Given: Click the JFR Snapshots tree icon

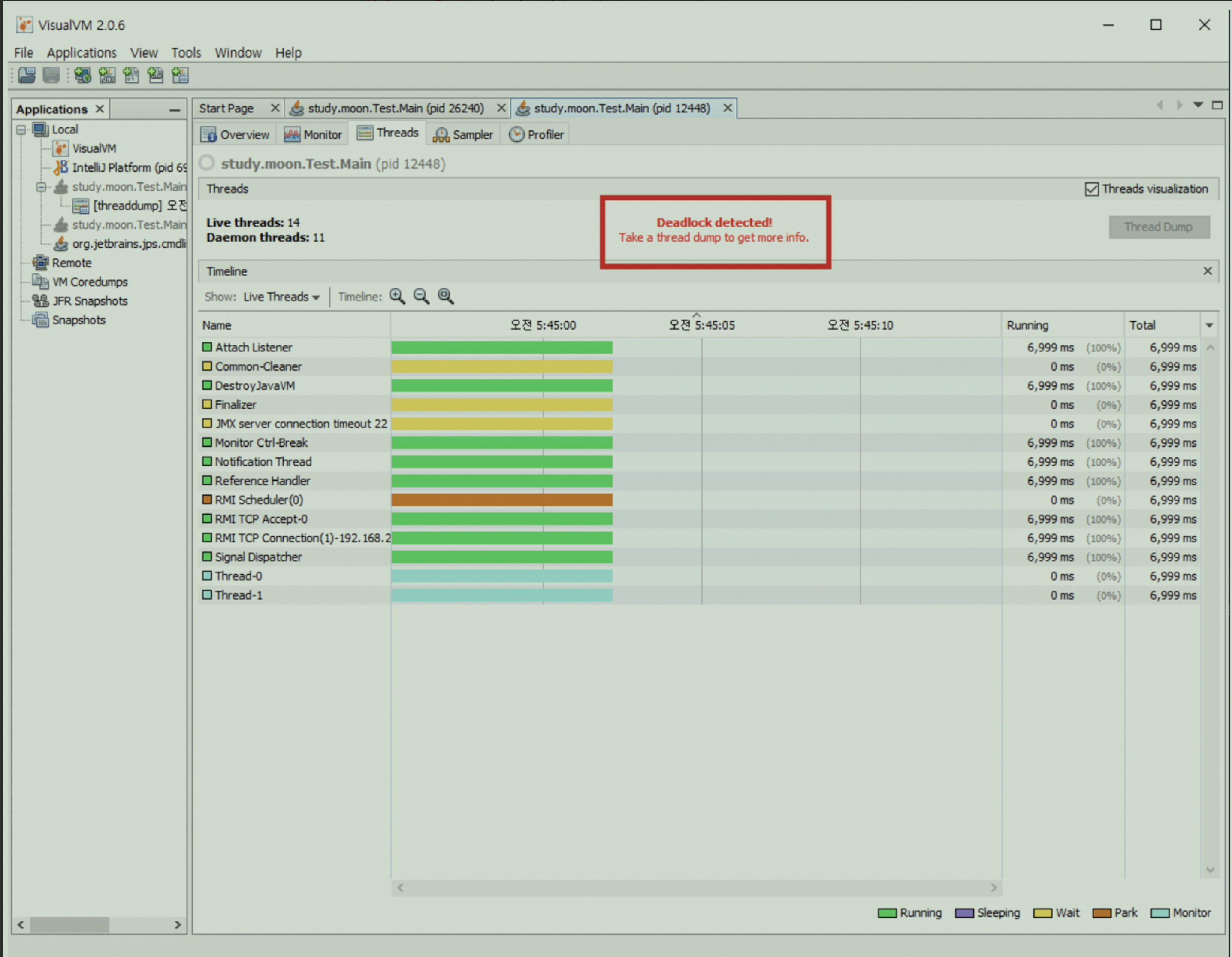Looking at the screenshot, I should [40, 301].
